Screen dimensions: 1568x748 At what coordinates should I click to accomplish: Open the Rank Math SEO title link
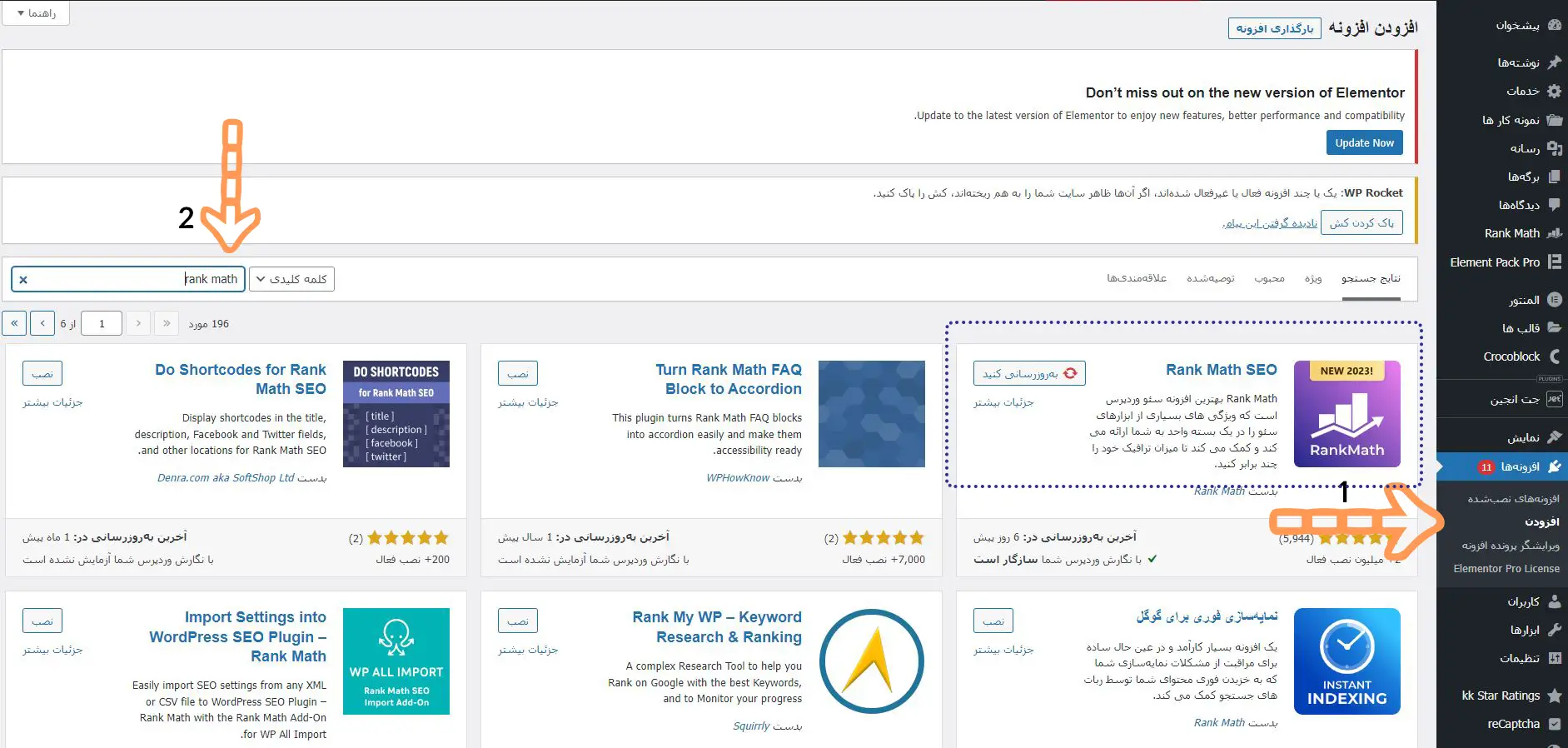(1221, 370)
